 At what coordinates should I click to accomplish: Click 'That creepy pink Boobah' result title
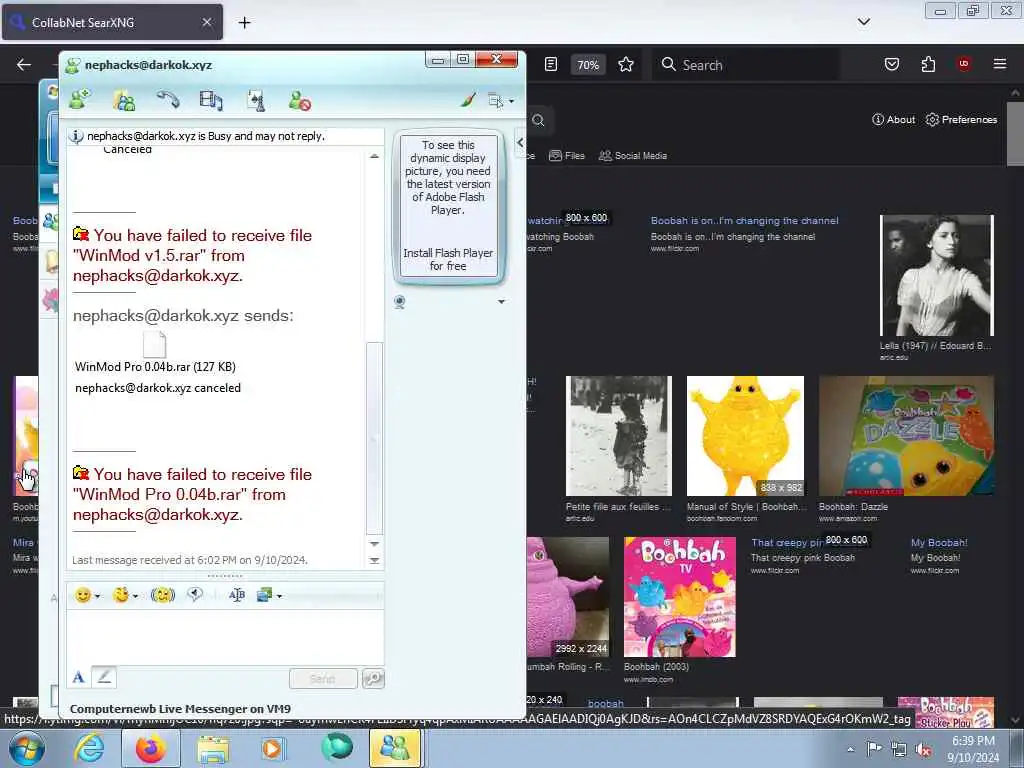786,543
